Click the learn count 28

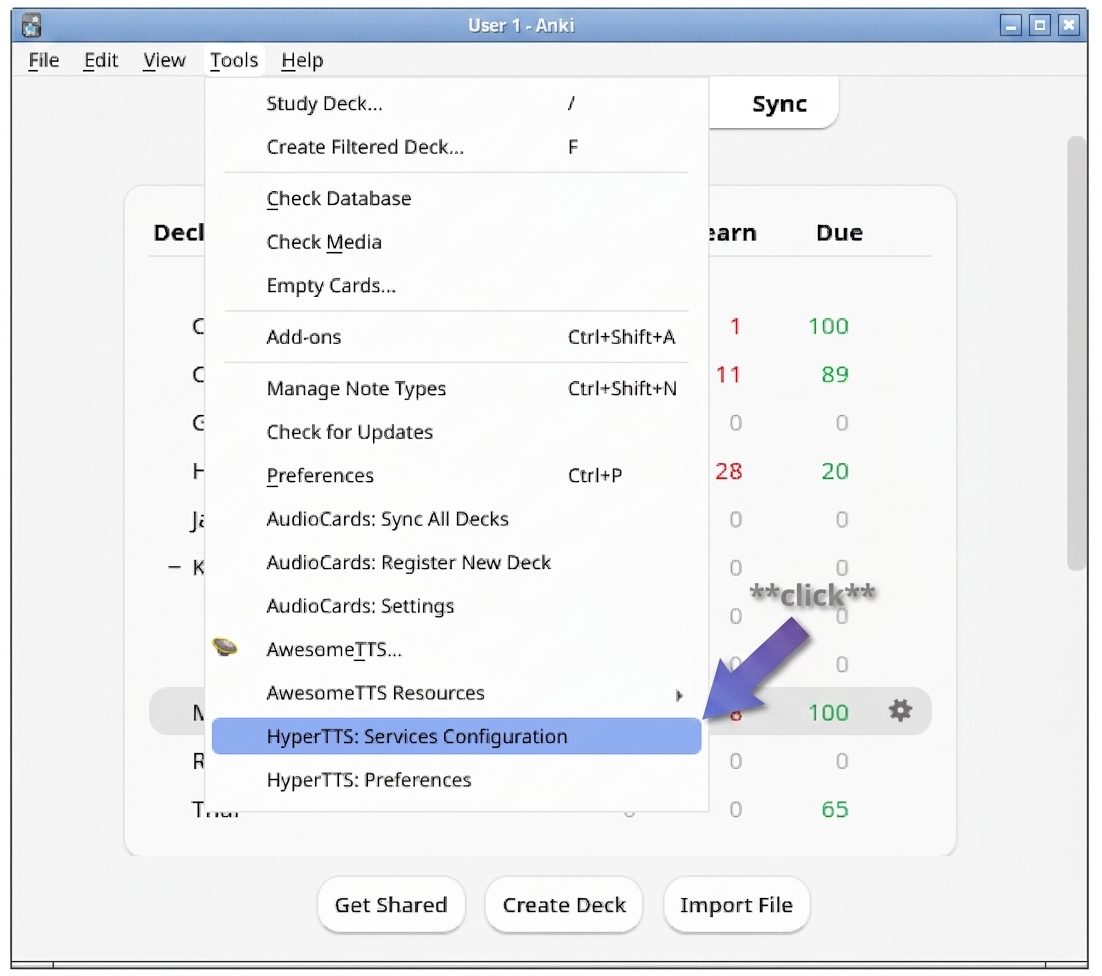729,471
